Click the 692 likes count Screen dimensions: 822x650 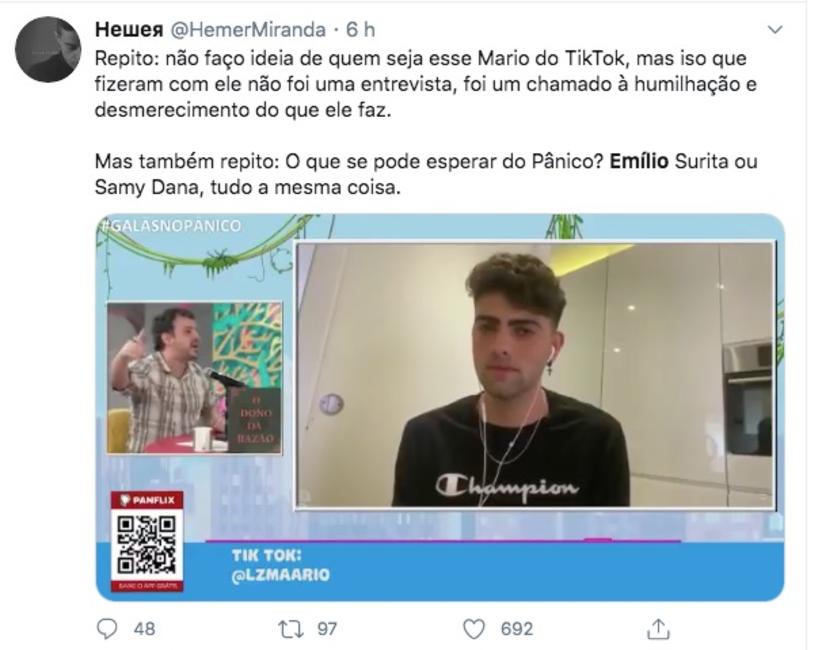[x=517, y=629]
